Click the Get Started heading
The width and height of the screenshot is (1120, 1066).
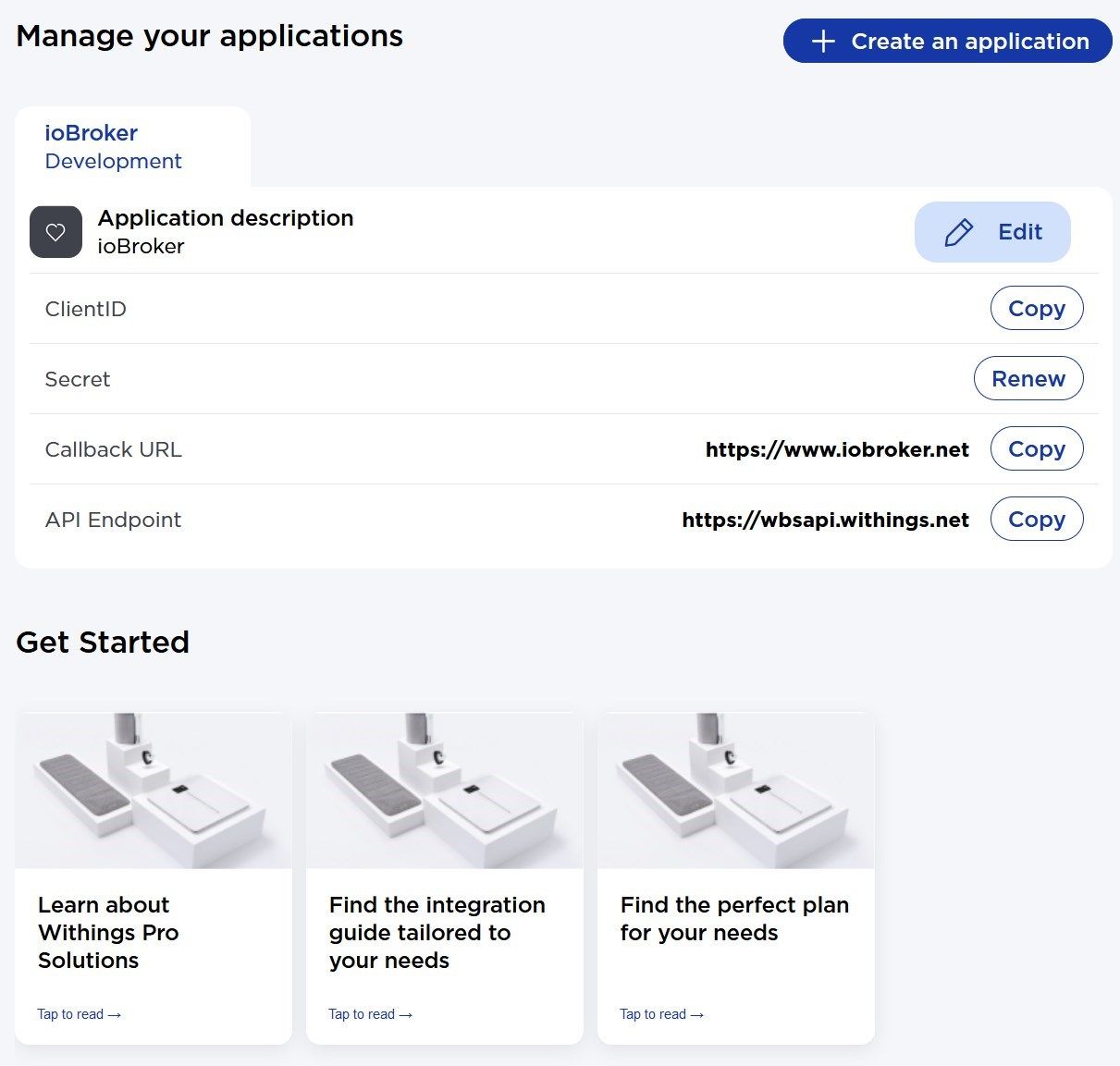tap(103, 642)
